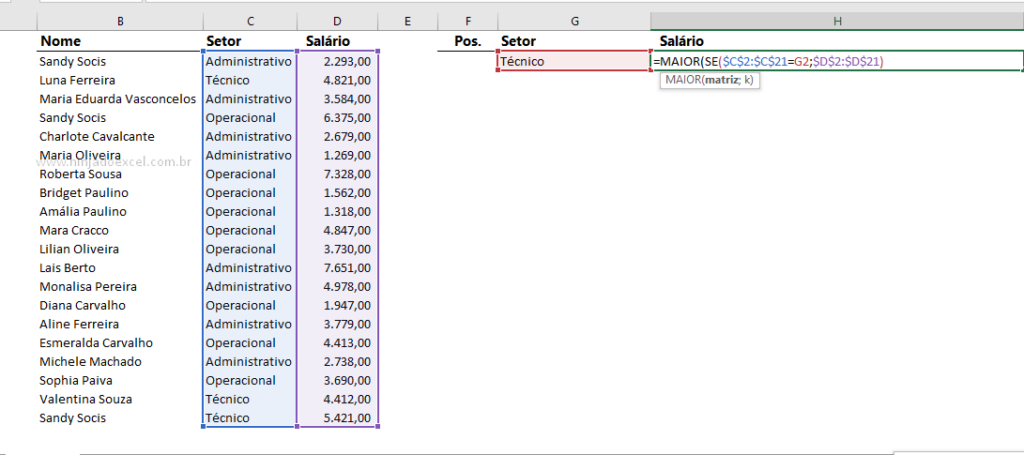Click Operacional sector next to Roberta Sousa
Screen dimensions: 1024x455
click(x=241, y=174)
